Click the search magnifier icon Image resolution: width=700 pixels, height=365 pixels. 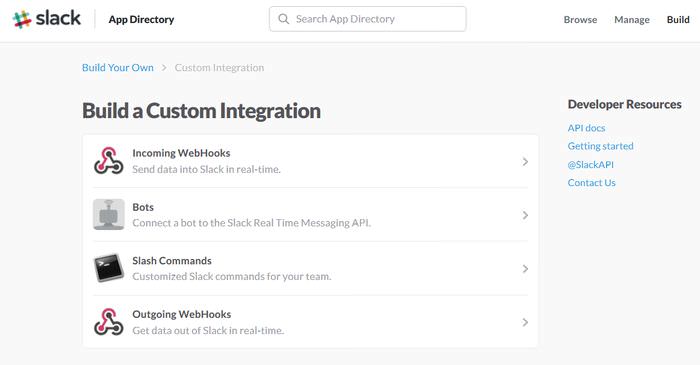pyautogui.click(x=283, y=19)
